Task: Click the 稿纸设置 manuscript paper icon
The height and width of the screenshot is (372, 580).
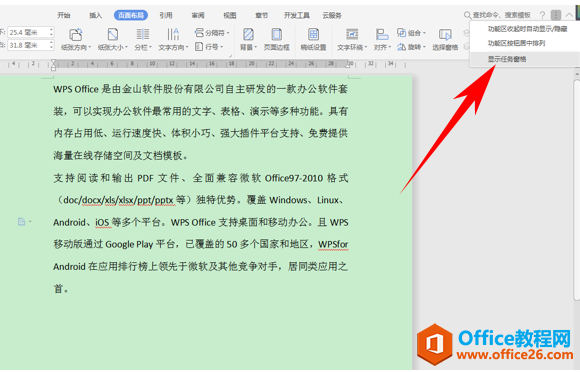Action: click(x=313, y=34)
